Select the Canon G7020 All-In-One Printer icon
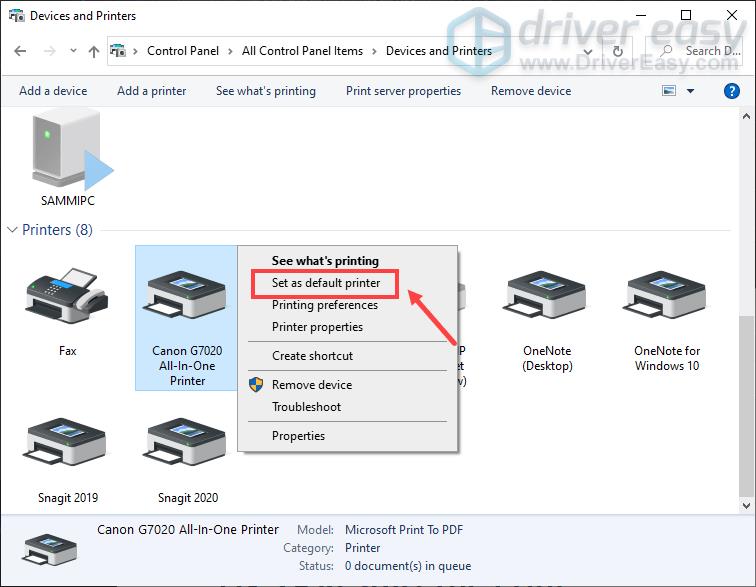756x587 pixels. click(x=186, y=295)
